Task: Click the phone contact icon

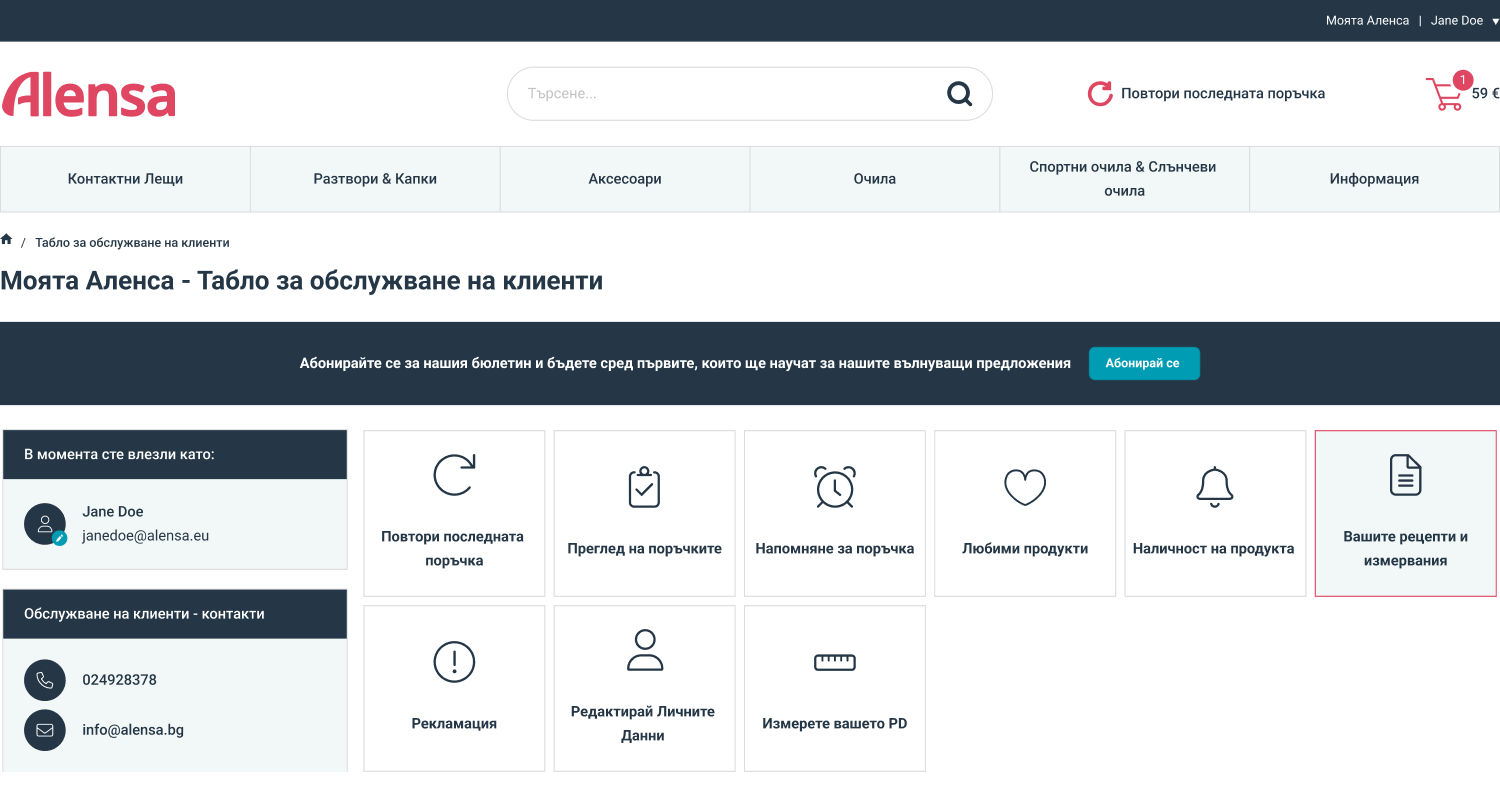Action: coord(45,680)
